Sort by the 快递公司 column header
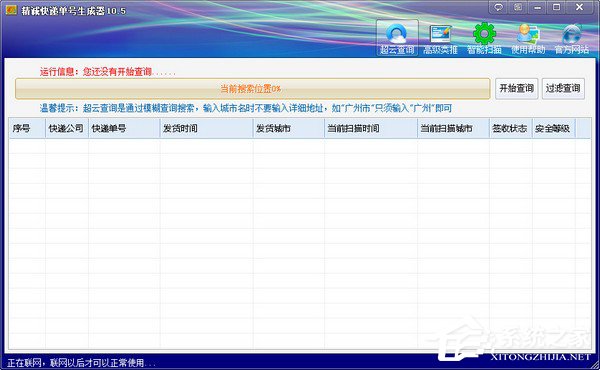This screenshot has width=600, height=370. pyautogui.click(x=67, y=128)
